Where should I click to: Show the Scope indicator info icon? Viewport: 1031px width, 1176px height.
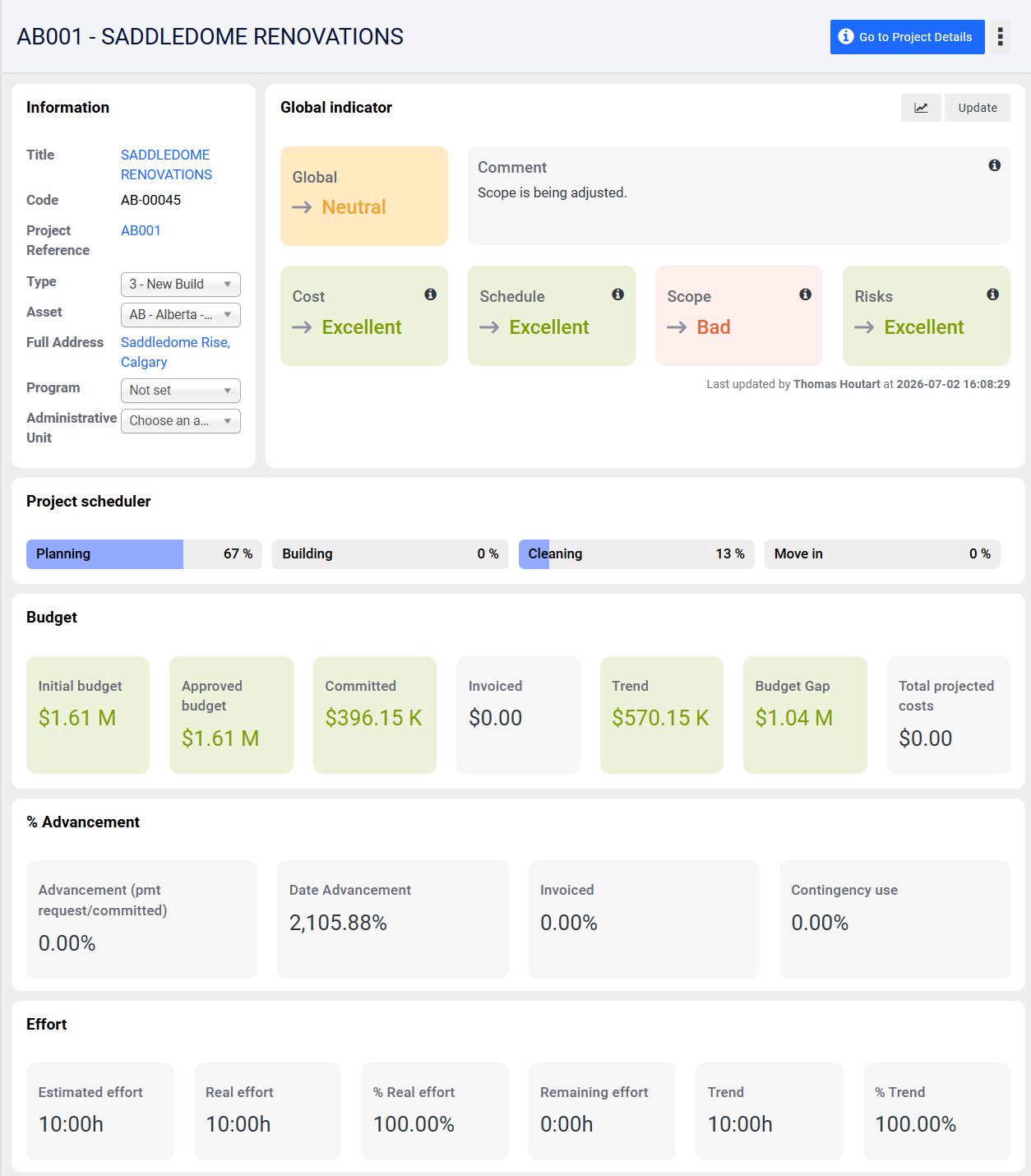(x=805, y=294)
